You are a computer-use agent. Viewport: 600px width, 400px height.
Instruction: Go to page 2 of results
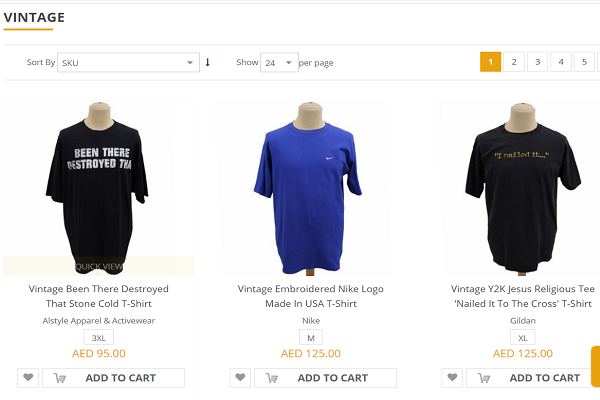click(x=514, y=62)
